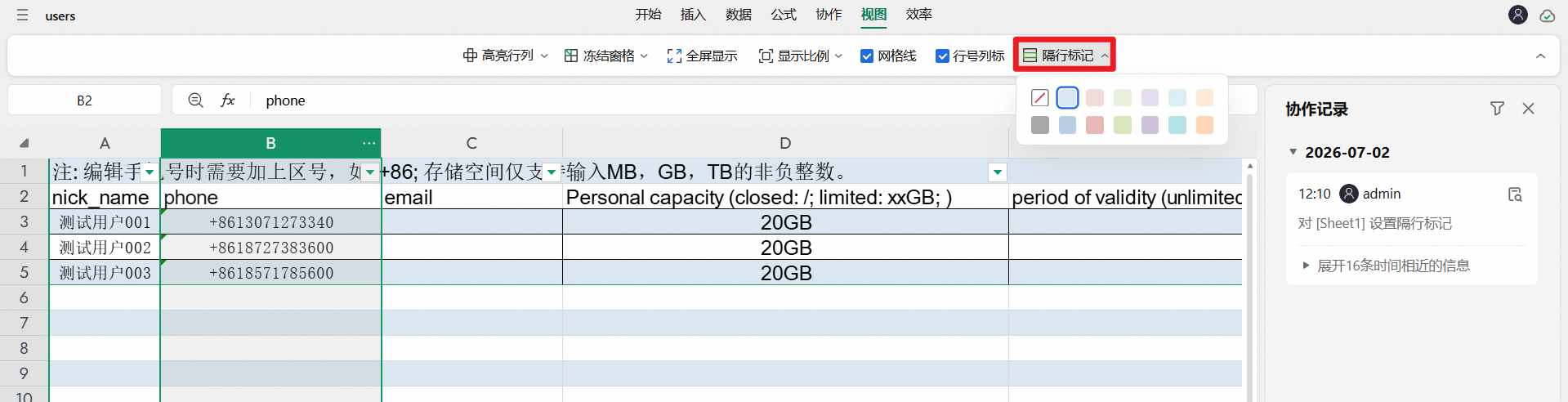This screenshot has height=402, width=1568.
Task: Switch to the 数据 tab
Action: pos(739,14)
